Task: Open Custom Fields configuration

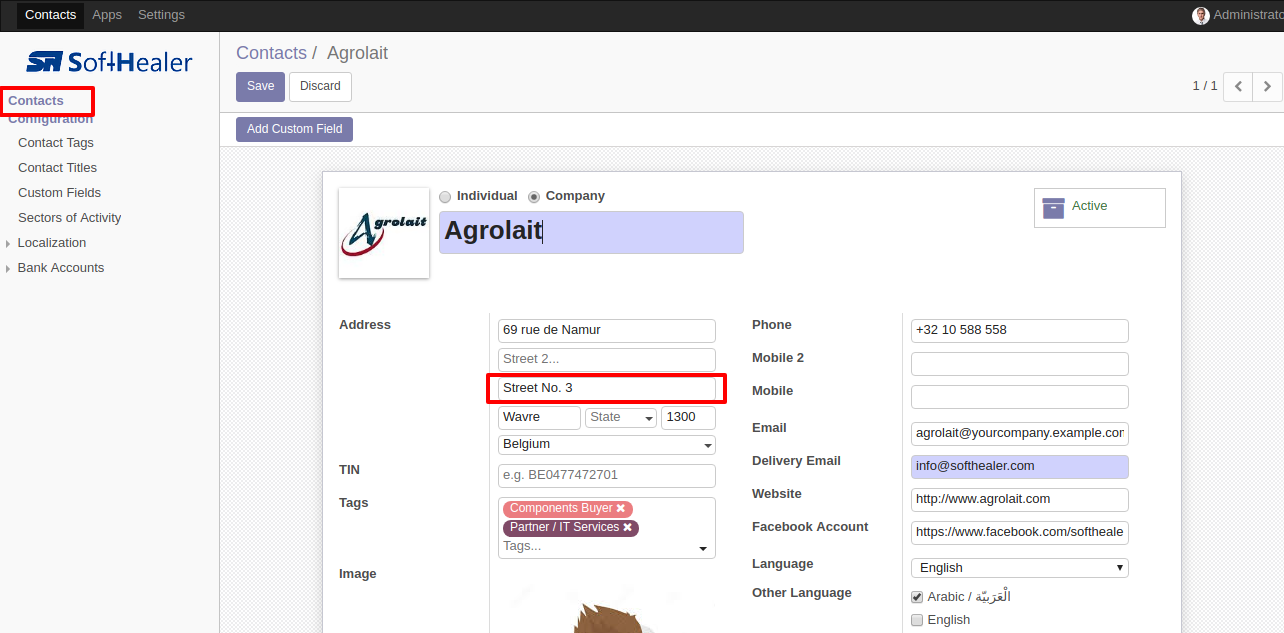Action: click(60, 193)
